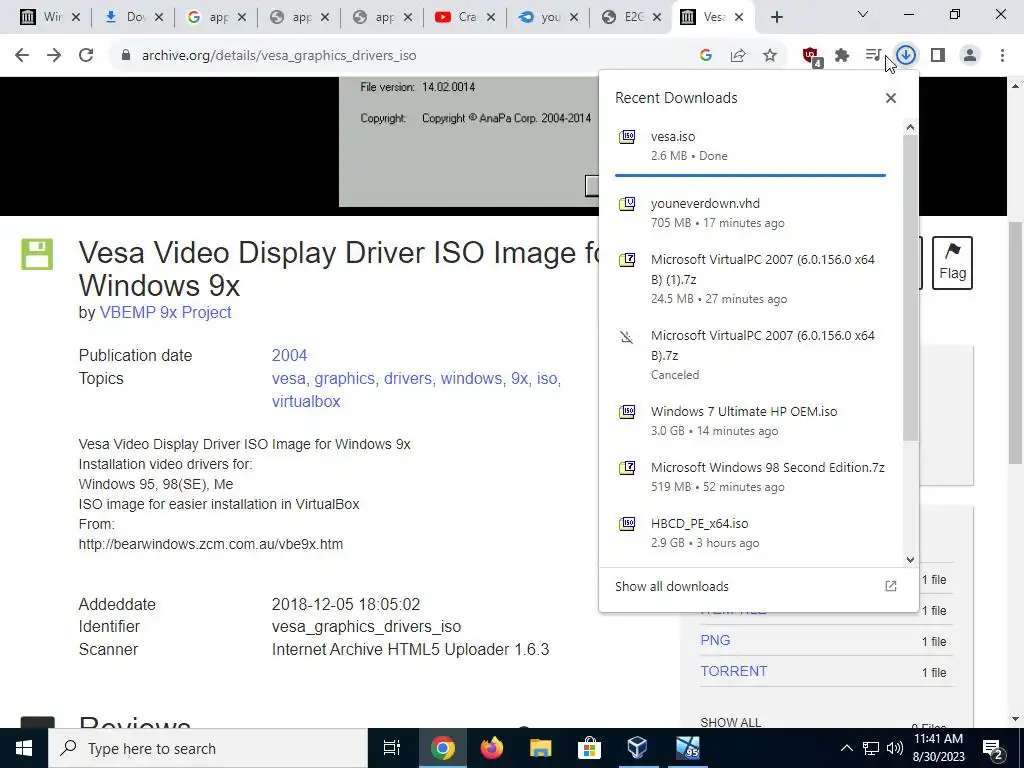Open Firefox from the taskbar
1024x768 pixels.
(492, 748)
